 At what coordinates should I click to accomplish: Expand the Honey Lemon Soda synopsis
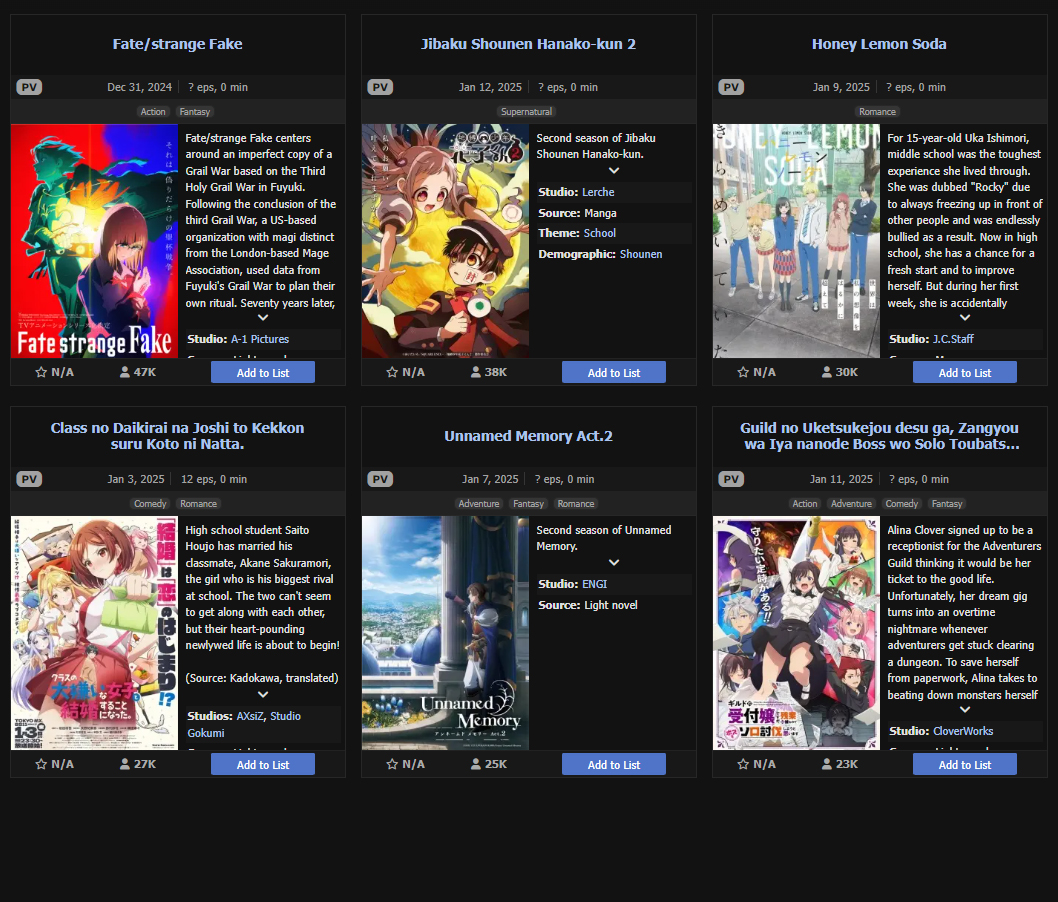click(x=965, y=317)
